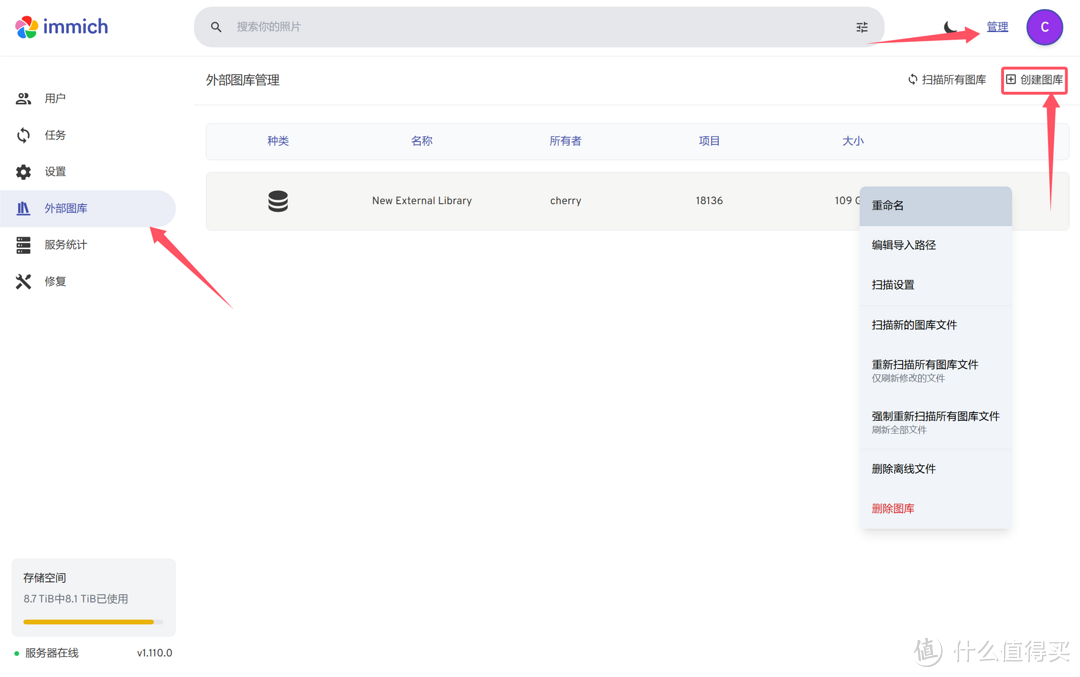Select 外部图库 sidebar item
The height and width of the screenshot is (677, 1080).
[x=65, y=208]
